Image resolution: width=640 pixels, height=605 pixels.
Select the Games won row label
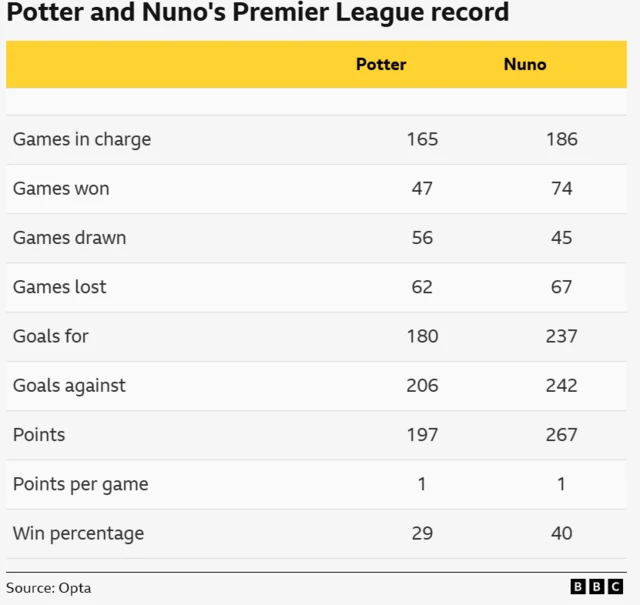click(x=61, y=188)
